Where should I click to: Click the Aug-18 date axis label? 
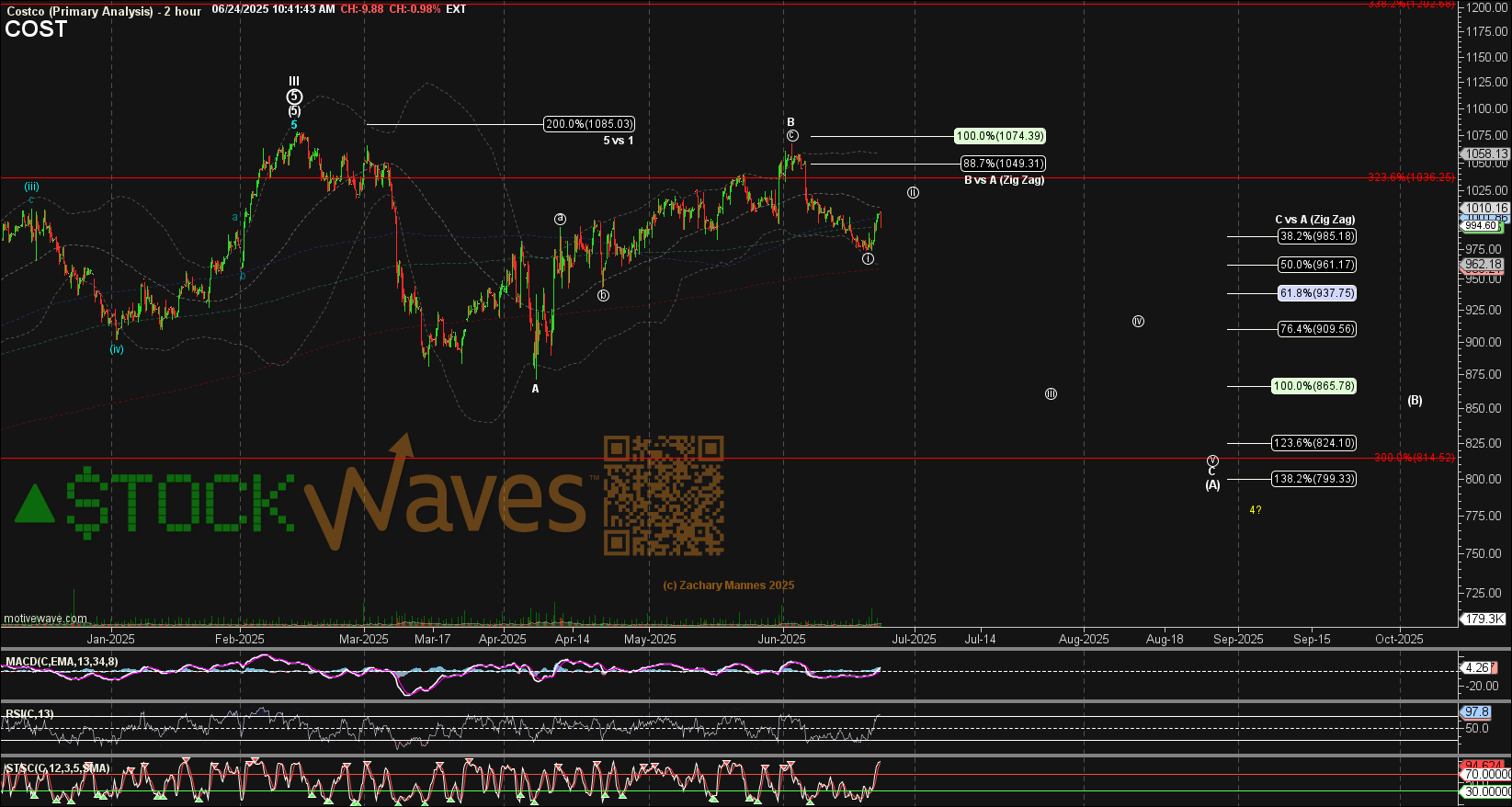(1165, 639)
